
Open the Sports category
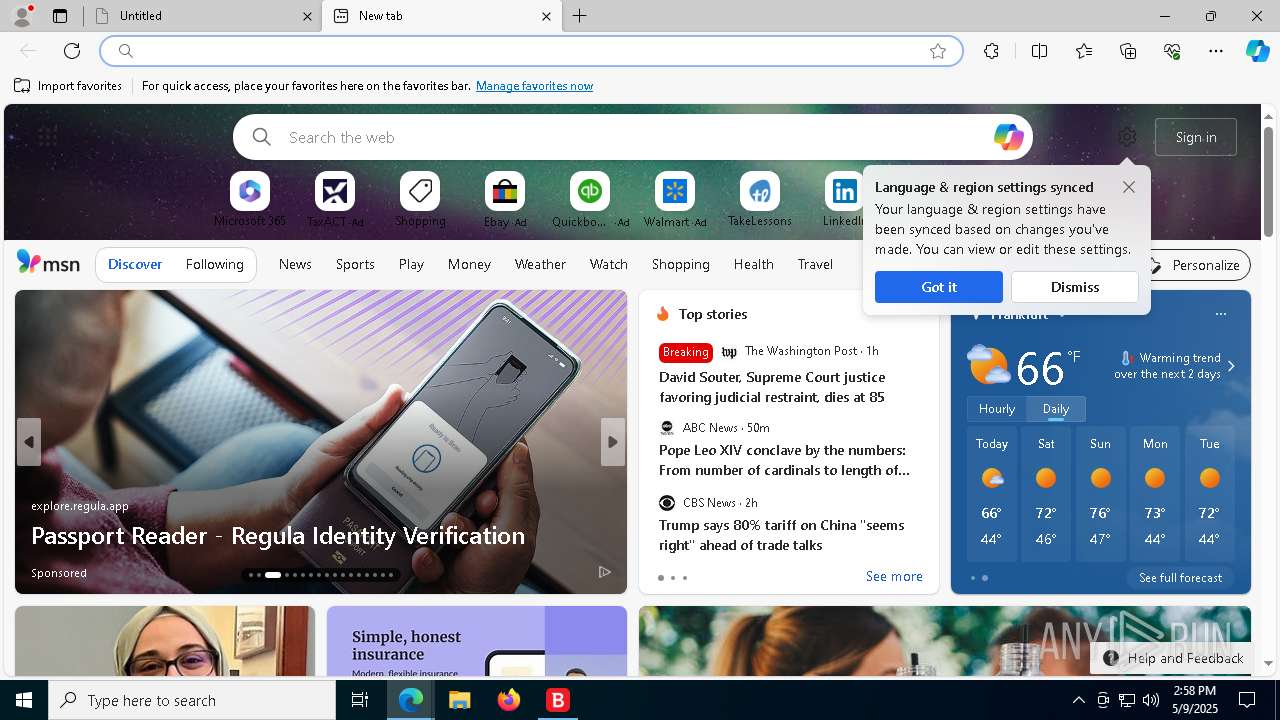pos(355,264)
